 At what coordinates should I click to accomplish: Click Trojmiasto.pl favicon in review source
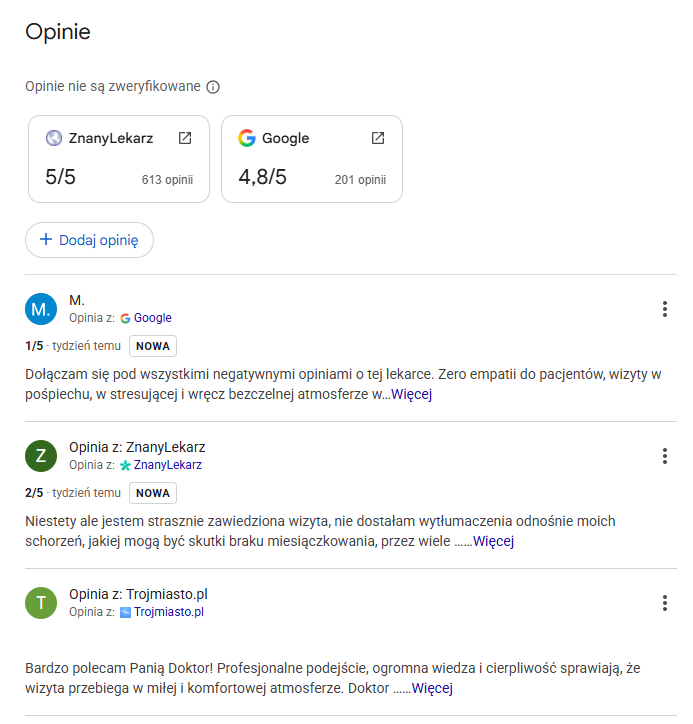click(125, 612)
